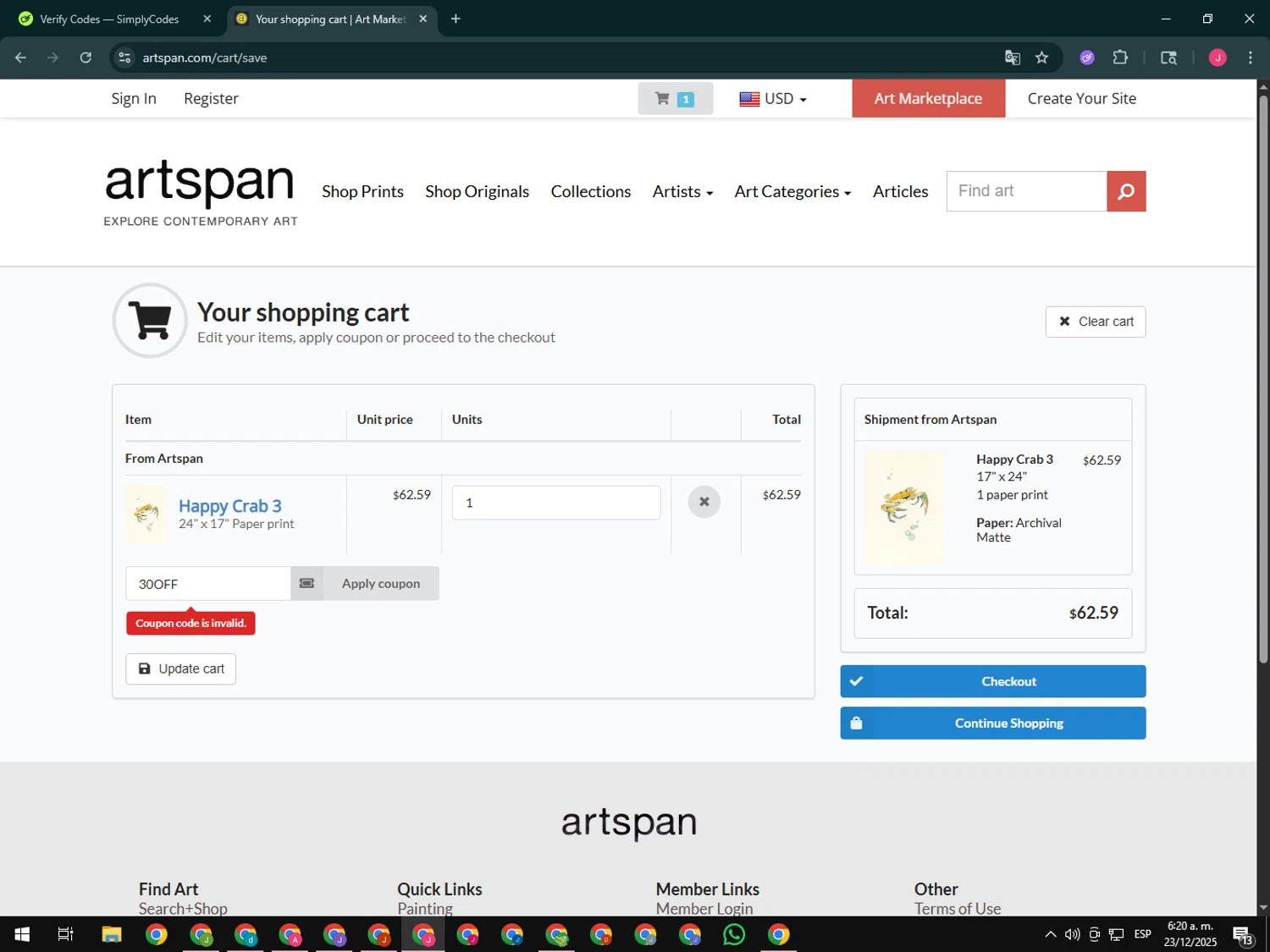
Task: Open the Articles page
Action: coord(900,191)
